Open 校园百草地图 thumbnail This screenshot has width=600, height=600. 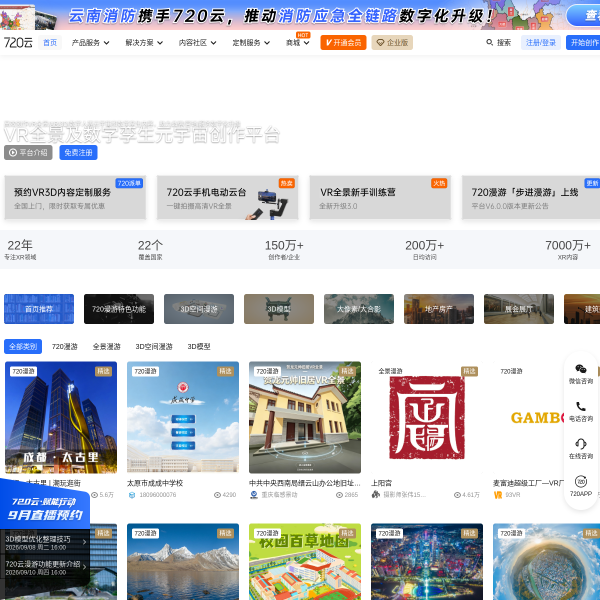point(305,562)
